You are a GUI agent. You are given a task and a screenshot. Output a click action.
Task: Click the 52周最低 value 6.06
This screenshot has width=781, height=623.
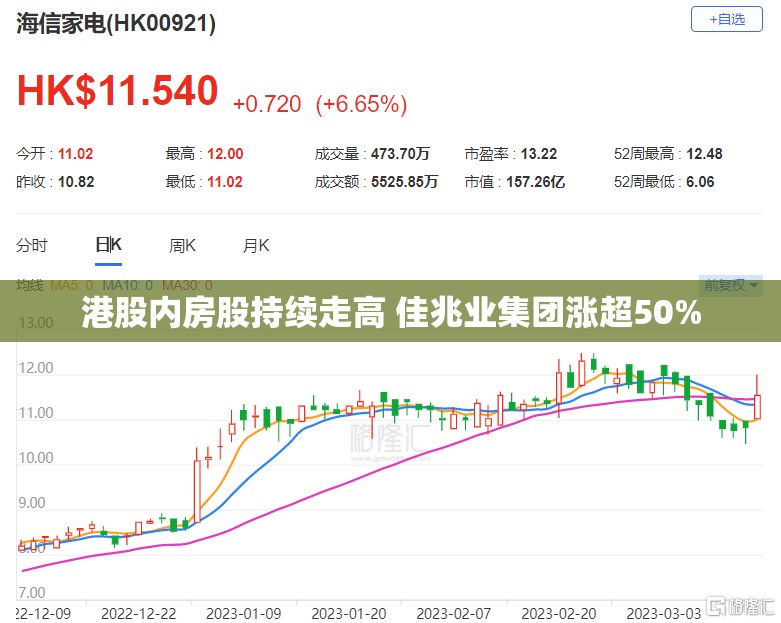tap(700, 181)
